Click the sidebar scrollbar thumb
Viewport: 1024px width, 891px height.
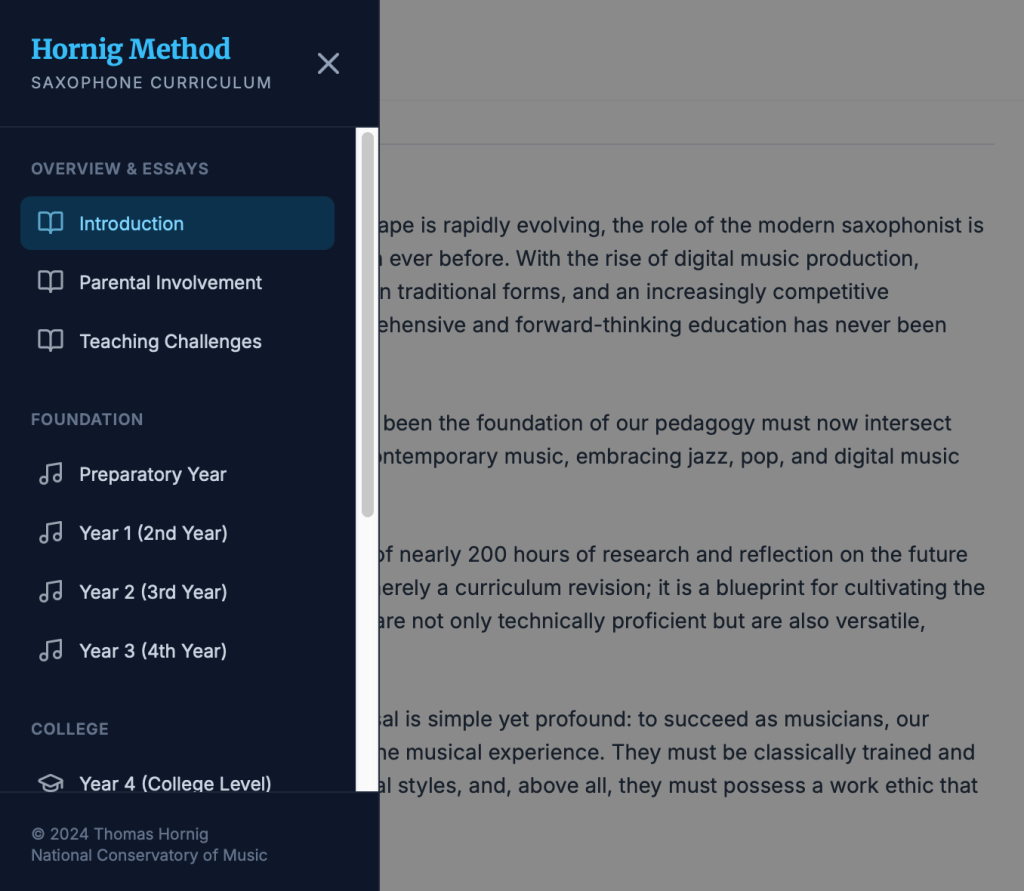(368, 324)
